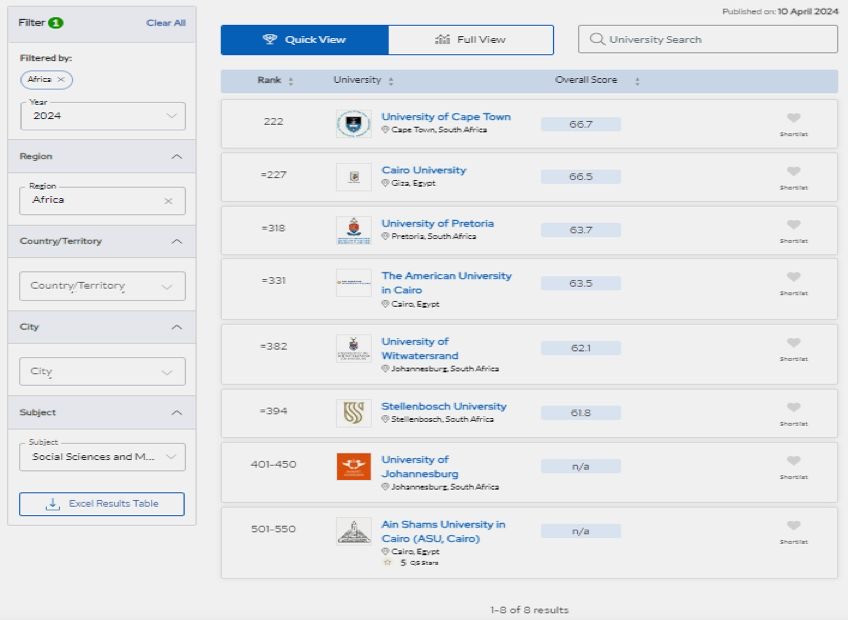848x620 pixels.
Task: Toggle shortlist for University of Witwatersrand
Action: coord(793,343)
